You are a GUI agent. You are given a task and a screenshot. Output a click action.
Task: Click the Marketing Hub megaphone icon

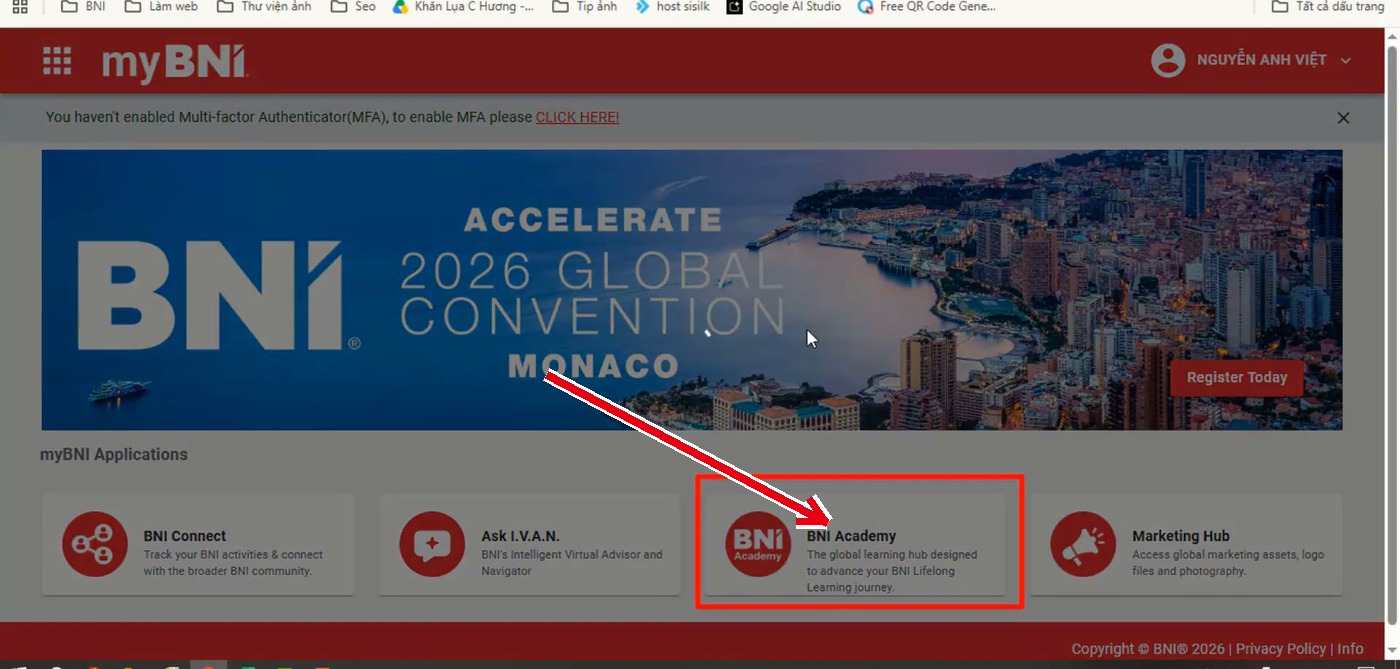click(1083, 544)
